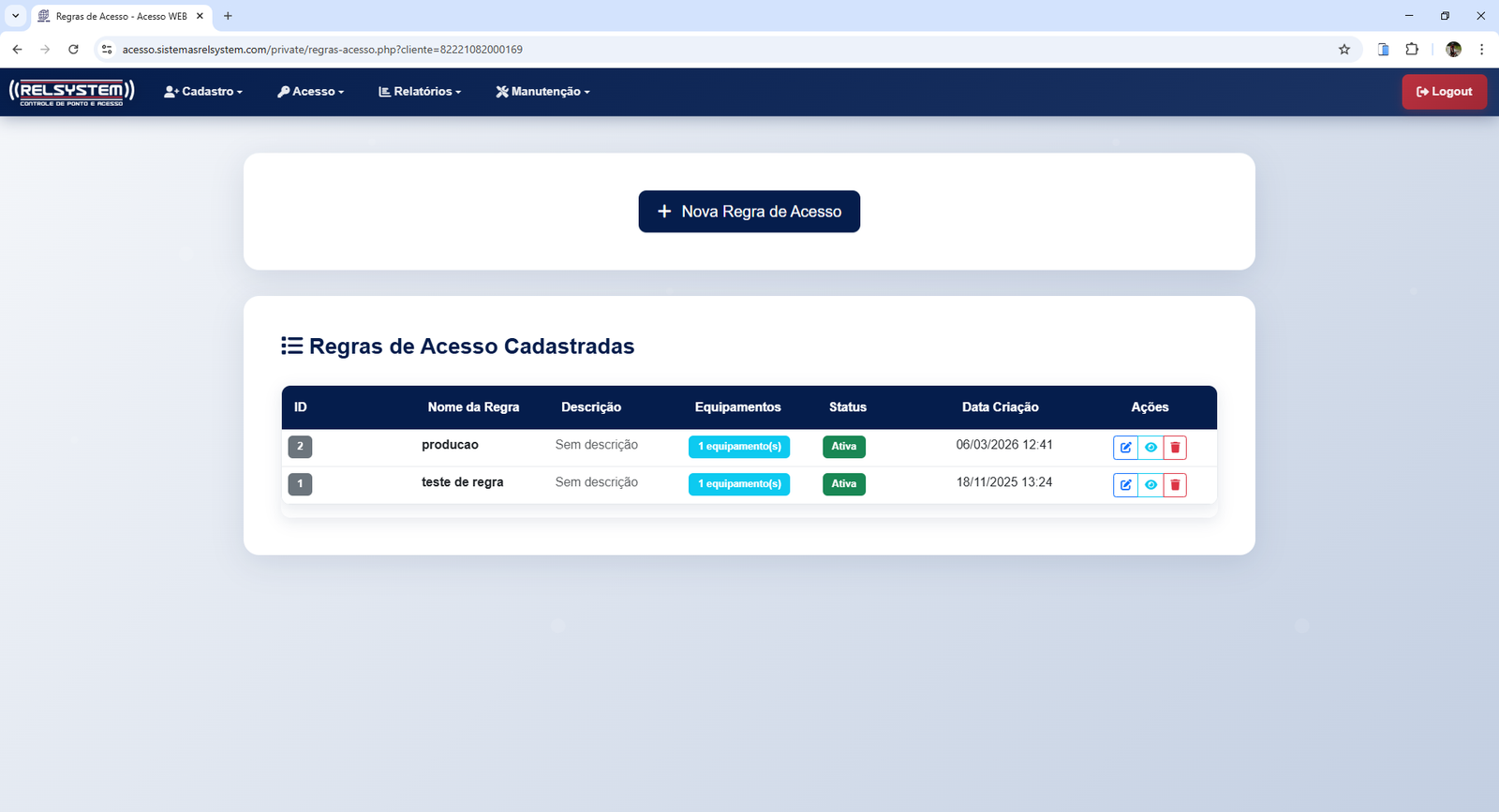
Task: Log out using the Logout button
Action: (x=1444, y=92)
